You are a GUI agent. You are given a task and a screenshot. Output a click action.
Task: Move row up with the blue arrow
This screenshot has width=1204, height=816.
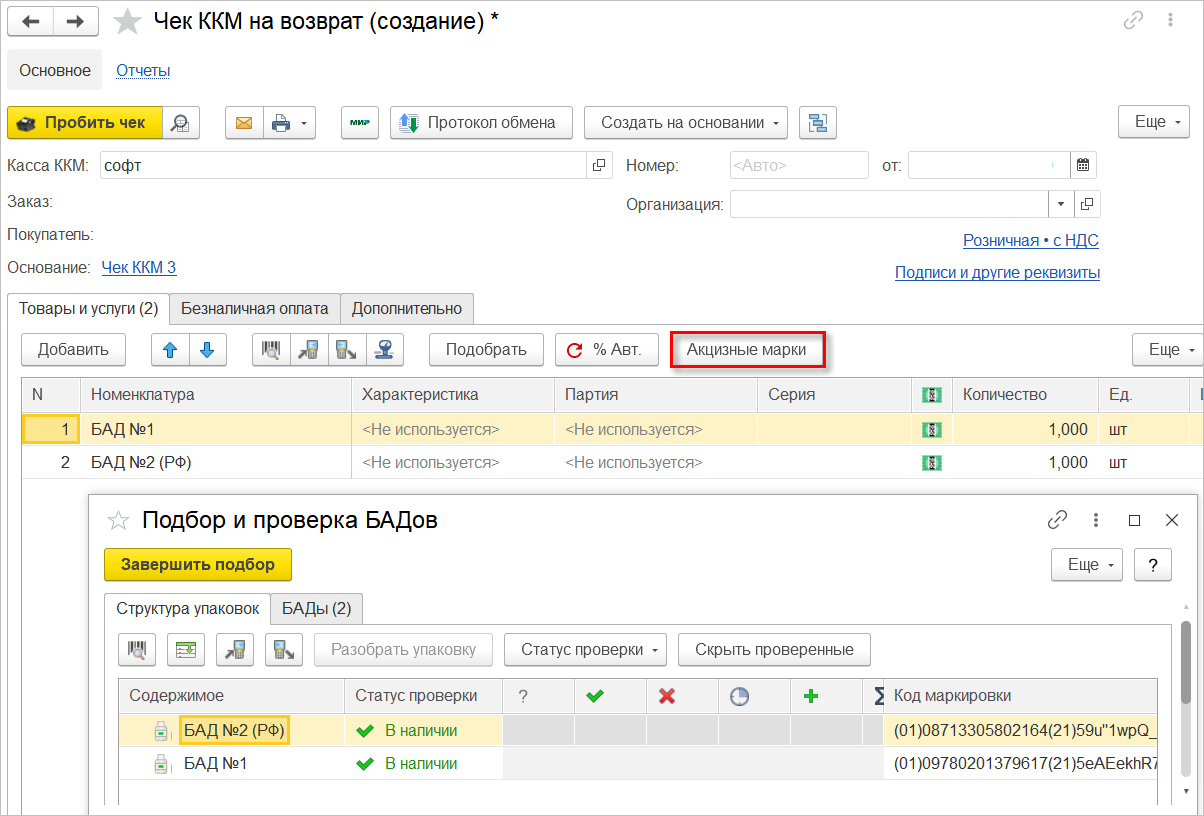tap(170, 350)
